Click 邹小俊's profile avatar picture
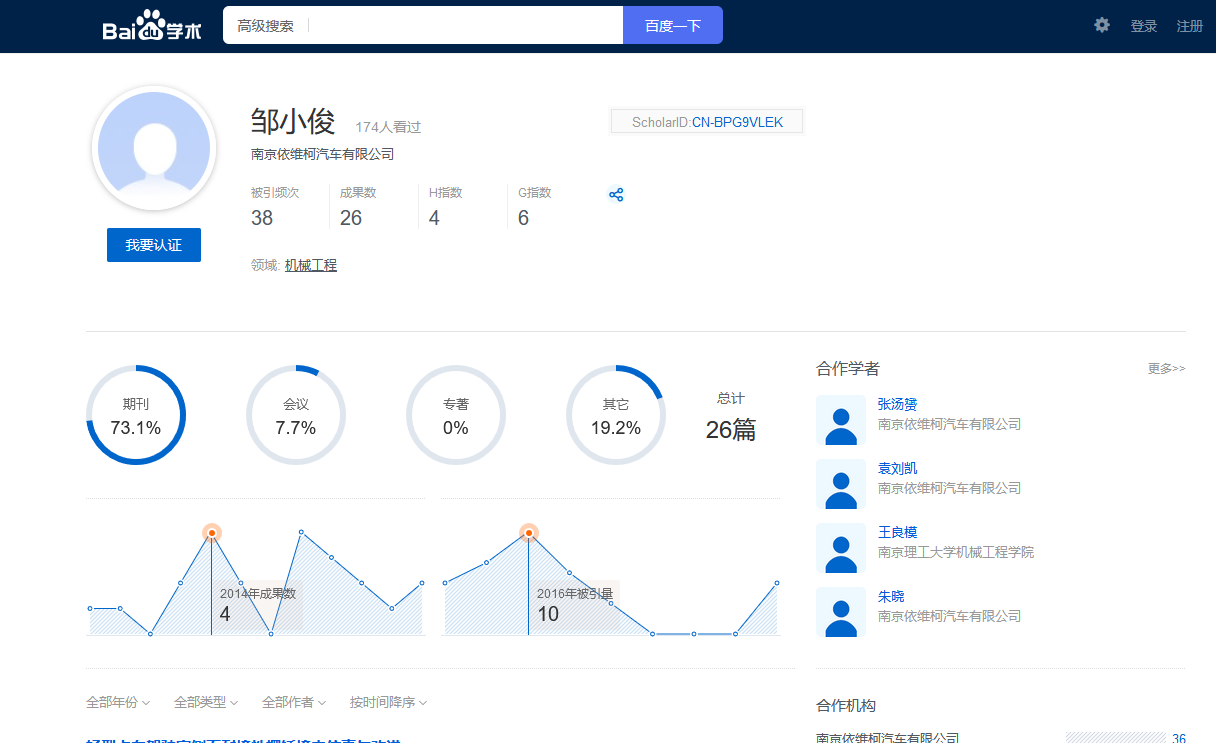 tap(154, 147)
